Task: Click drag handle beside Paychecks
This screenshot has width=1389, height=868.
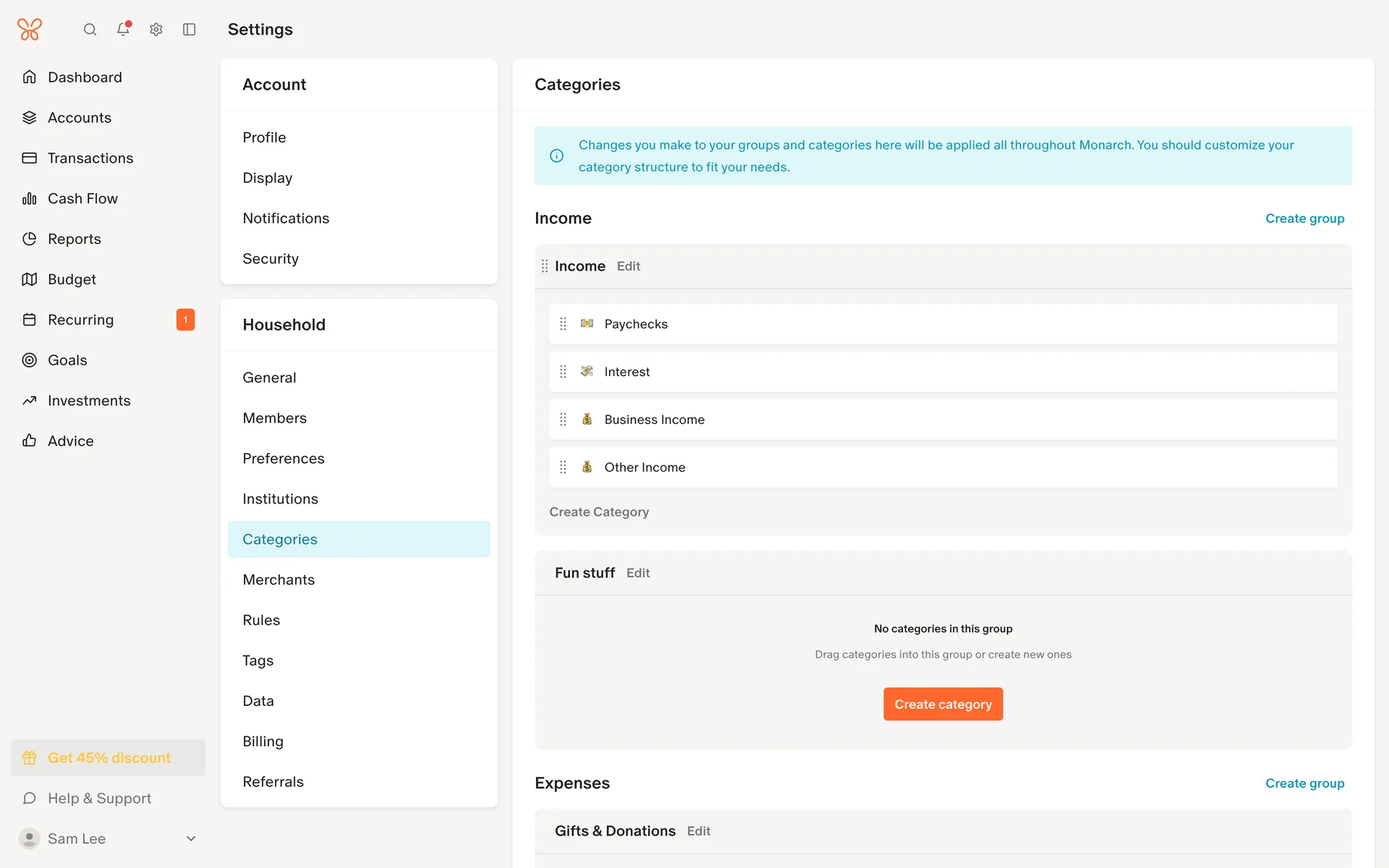Action: tap(563, 324)
